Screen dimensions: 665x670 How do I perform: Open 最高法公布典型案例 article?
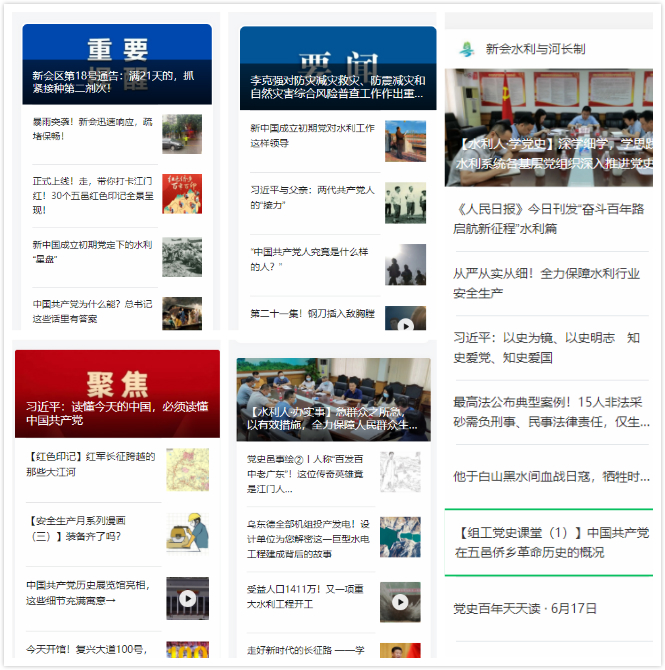click(x=548, y=411)
